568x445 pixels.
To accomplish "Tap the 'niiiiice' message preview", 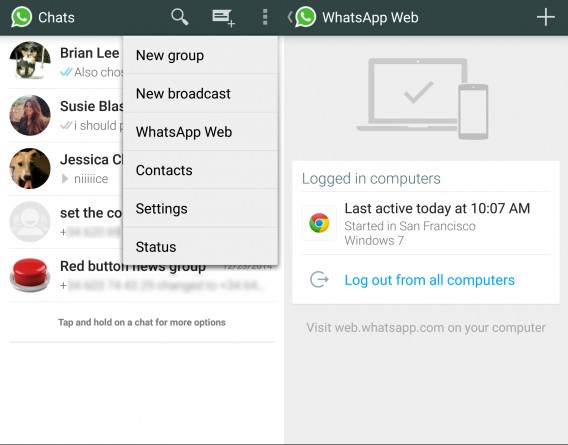I will 91,179.
